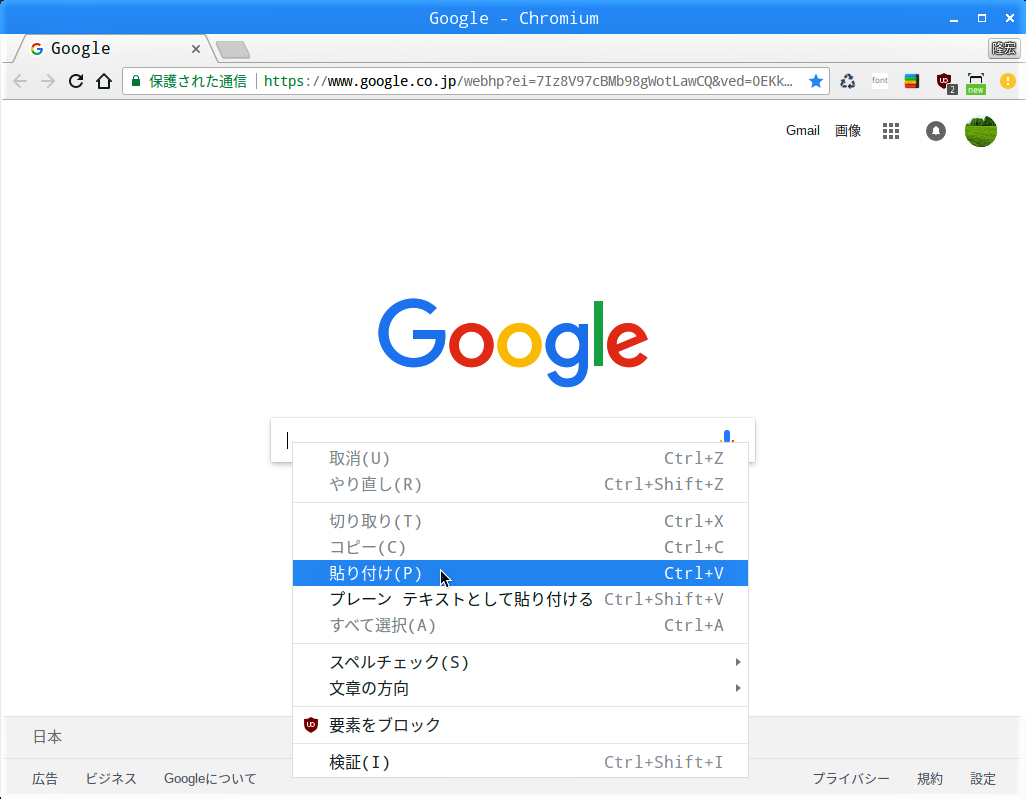
Task: Click the やり直し(R) menu entry
Action: 520,484
